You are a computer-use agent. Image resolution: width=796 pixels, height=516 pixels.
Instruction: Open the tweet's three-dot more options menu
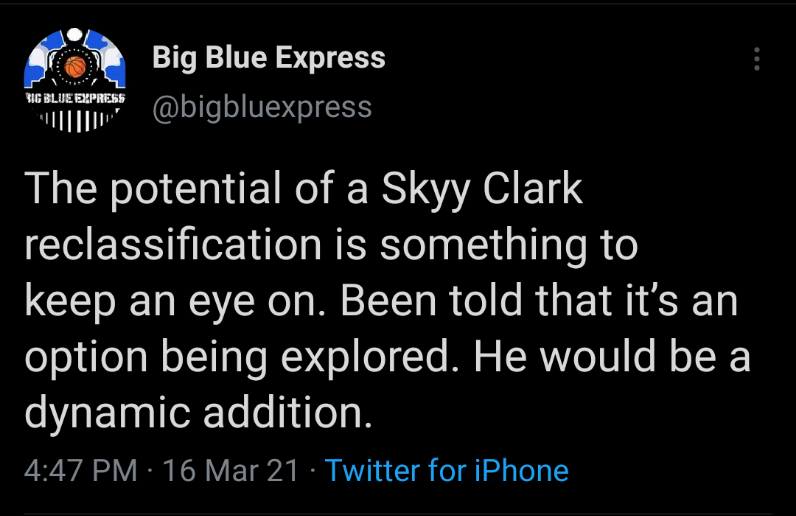pos(757,58)
